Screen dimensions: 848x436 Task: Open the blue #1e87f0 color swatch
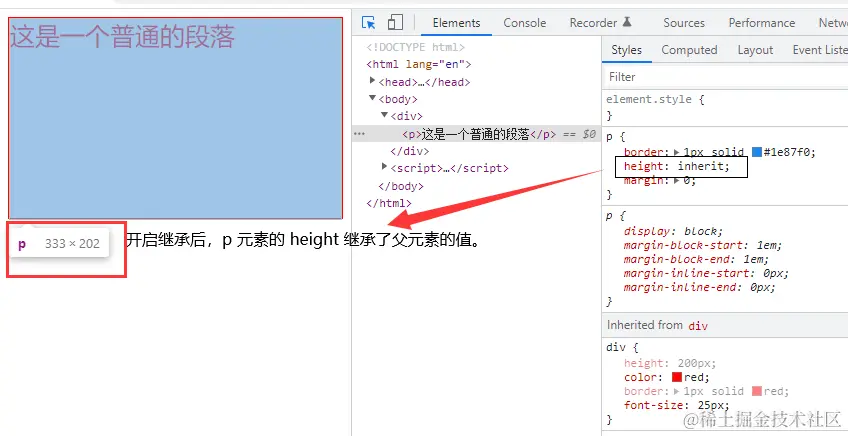point(757,152)
